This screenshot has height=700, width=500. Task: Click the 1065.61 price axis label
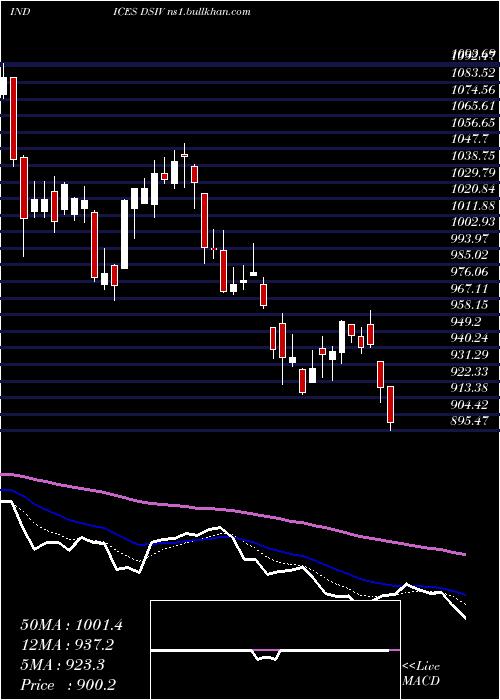pyautogui.click(x=473, y=106)
